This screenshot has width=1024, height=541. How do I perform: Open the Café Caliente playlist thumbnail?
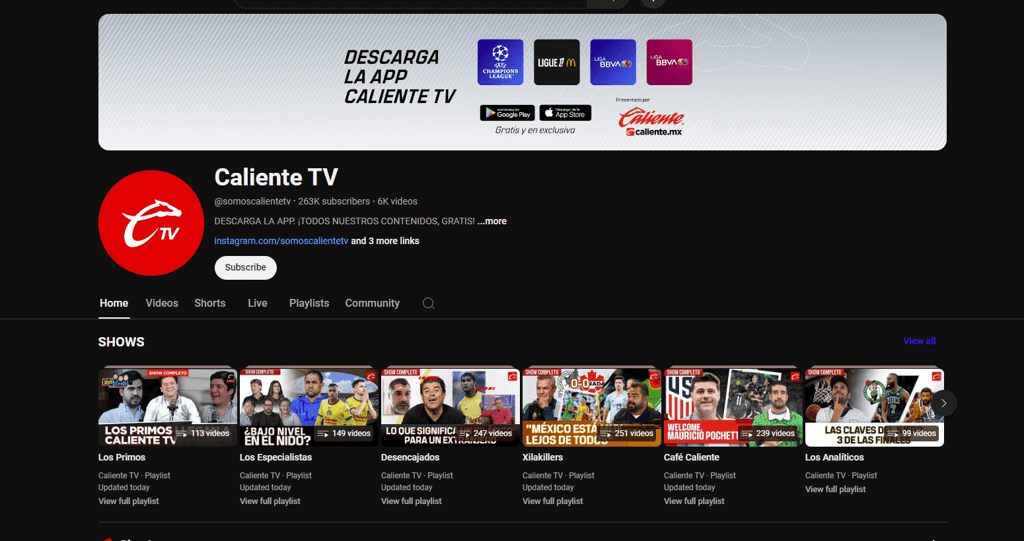[x=733, y=406]
